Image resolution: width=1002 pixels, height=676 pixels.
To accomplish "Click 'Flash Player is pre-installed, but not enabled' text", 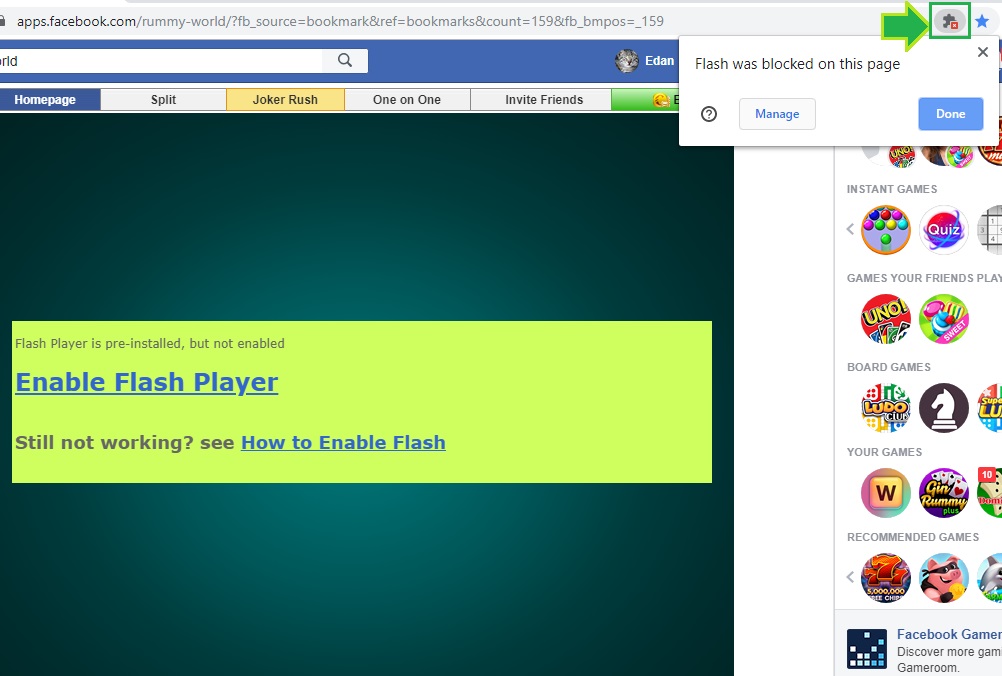I will pos(150,343).
